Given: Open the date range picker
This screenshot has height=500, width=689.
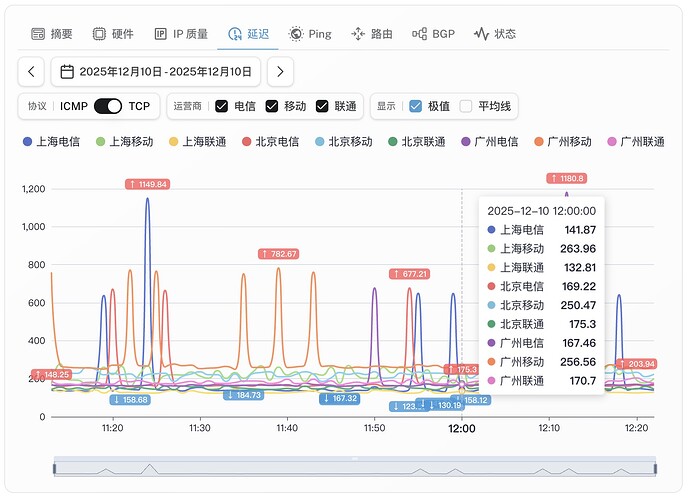Looking at the screenshot, I should coord(156,72).
